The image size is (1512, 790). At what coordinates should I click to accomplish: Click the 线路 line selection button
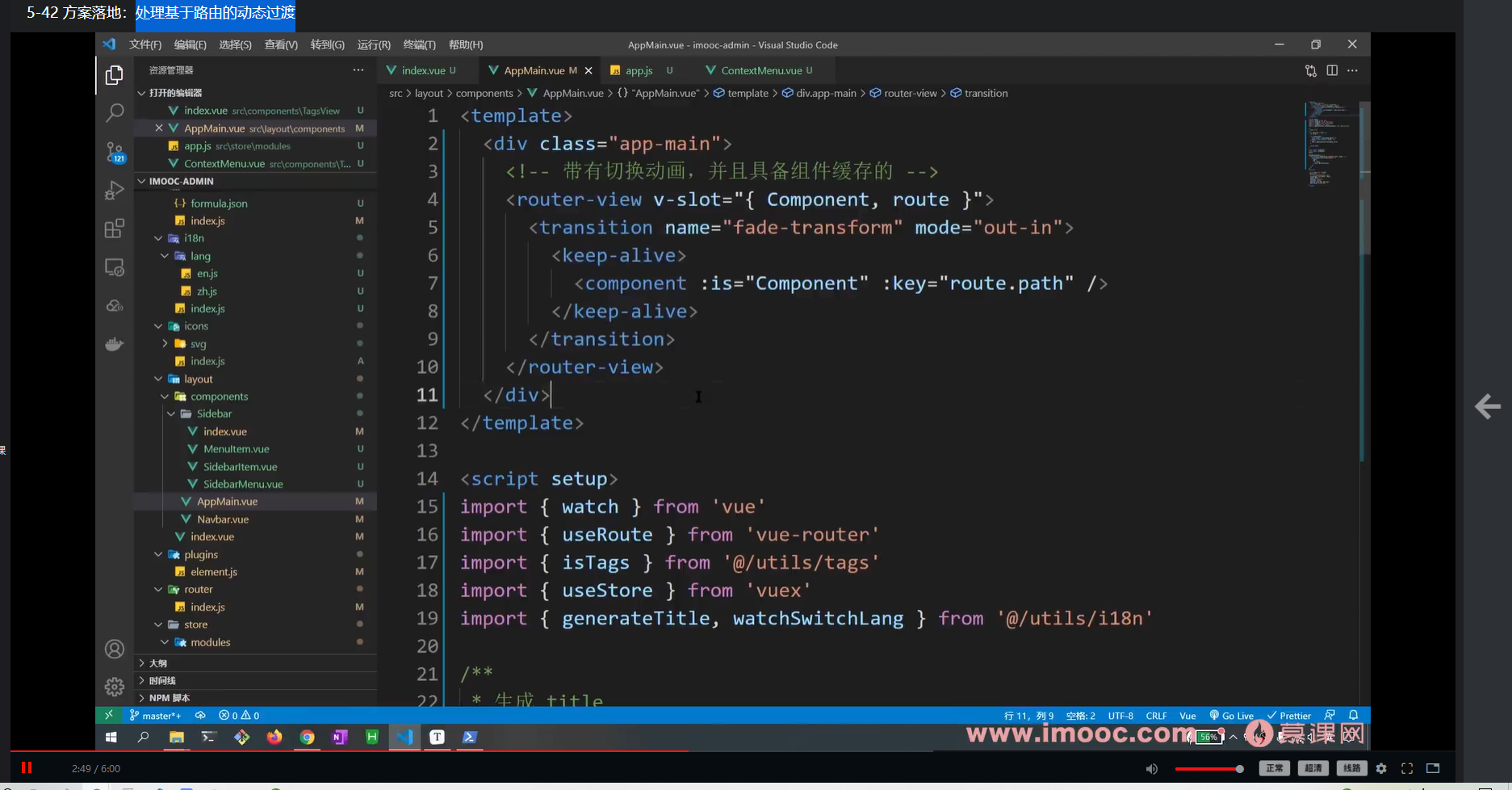pos(1352,768)
